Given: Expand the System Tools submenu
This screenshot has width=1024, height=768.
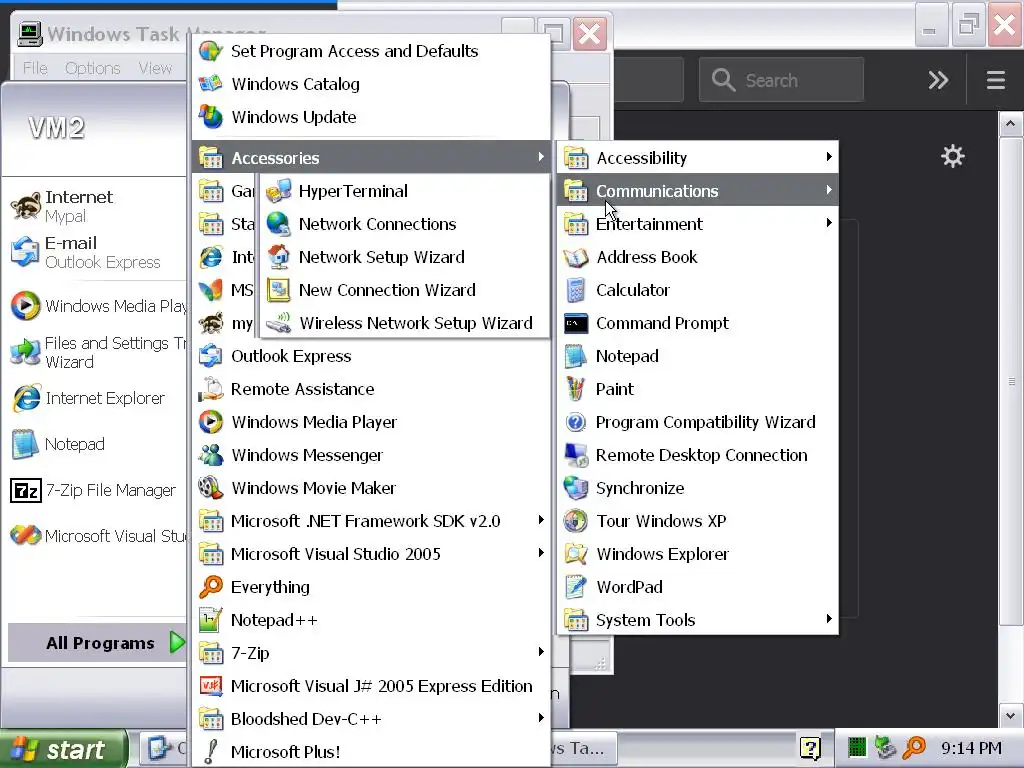Looking at the screenshot, I should (x=697, y=620).
